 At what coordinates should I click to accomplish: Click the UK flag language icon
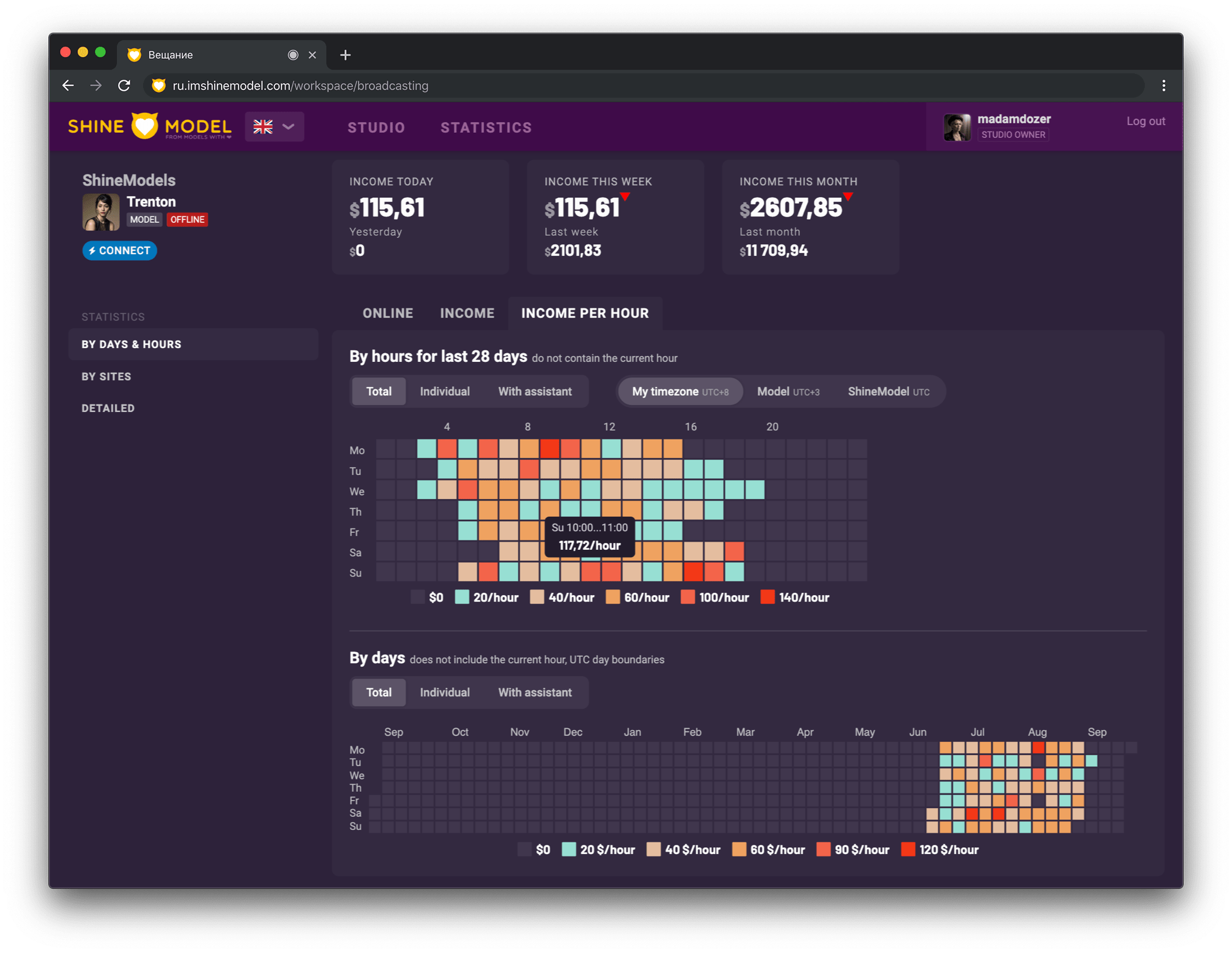point(263,127)
